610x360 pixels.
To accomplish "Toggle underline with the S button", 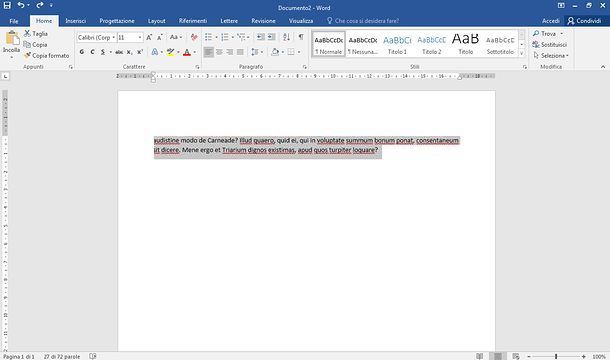I will pyautogui.click(x=103, y=52).
